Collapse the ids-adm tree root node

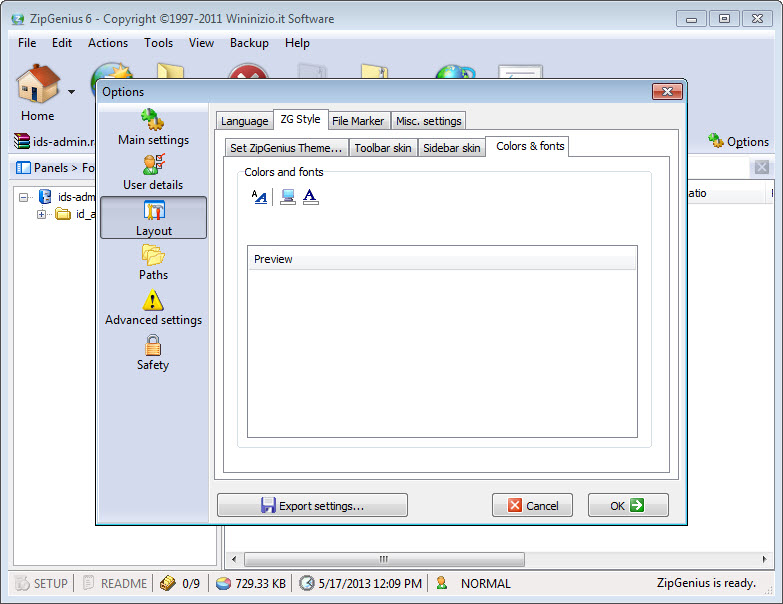pyautogui.click(x=23, y=197)
